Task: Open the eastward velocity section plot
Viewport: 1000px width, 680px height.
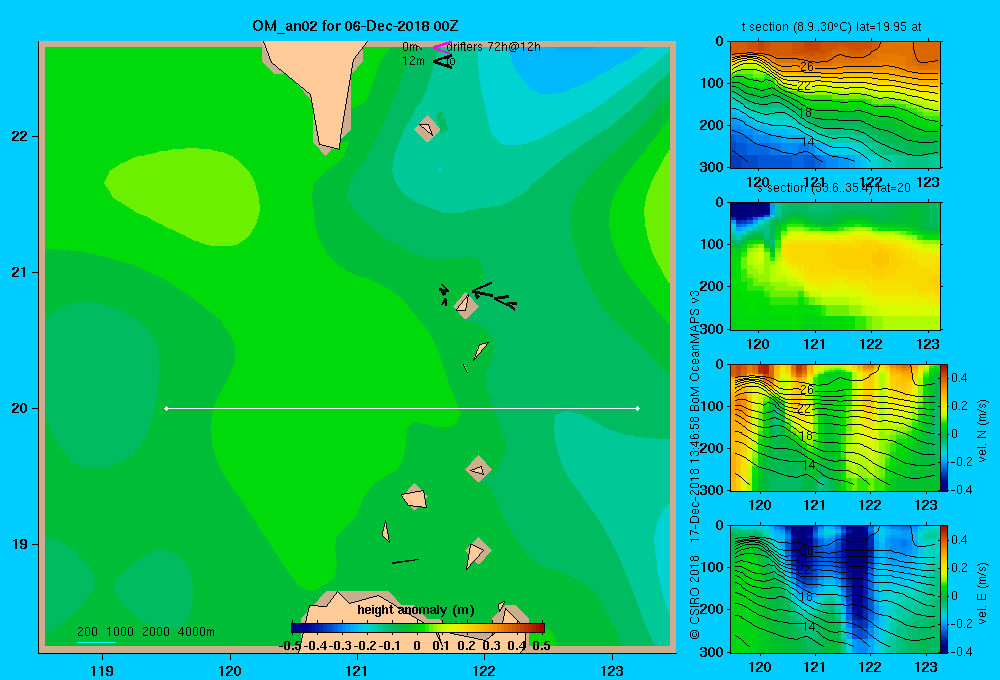Action: [835, 589]
